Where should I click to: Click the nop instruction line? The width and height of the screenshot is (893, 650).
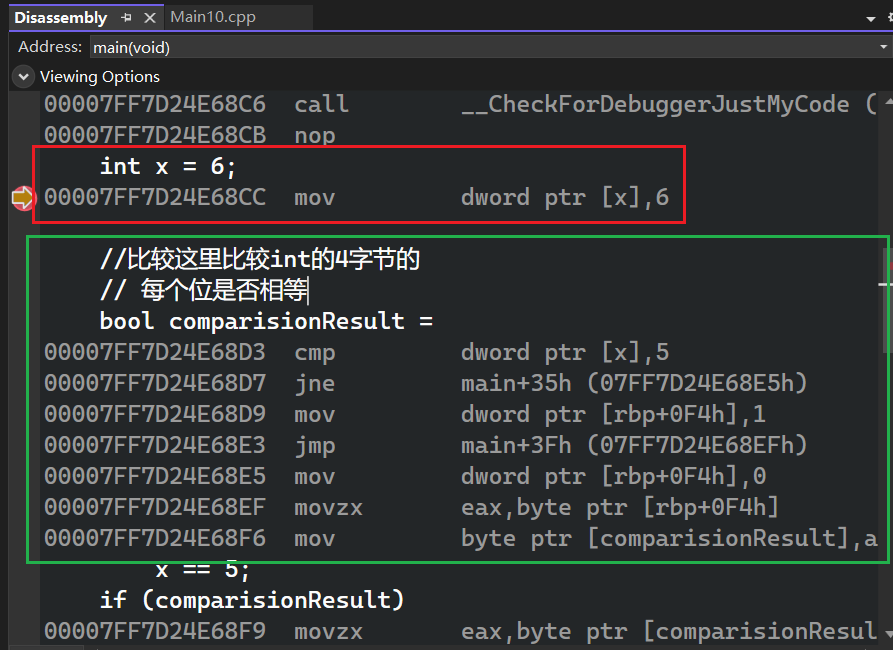click(315, 135)
